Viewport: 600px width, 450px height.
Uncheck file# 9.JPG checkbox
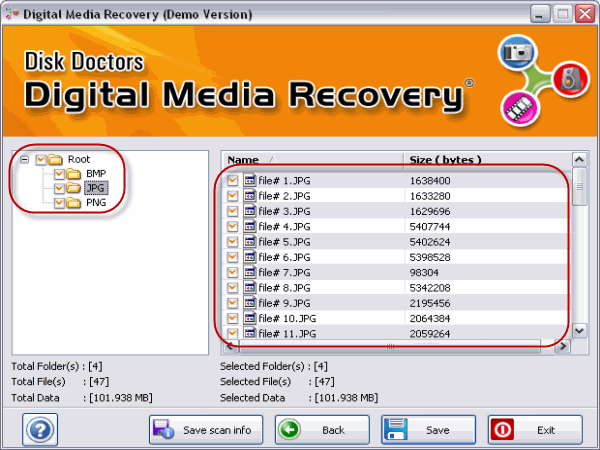click(232, 303)
